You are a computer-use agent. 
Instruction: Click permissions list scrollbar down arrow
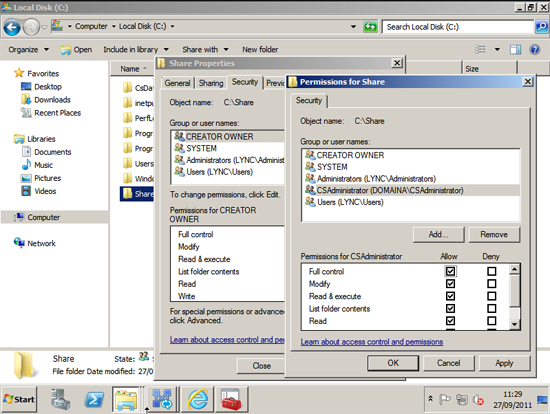(x=515, y=324)
